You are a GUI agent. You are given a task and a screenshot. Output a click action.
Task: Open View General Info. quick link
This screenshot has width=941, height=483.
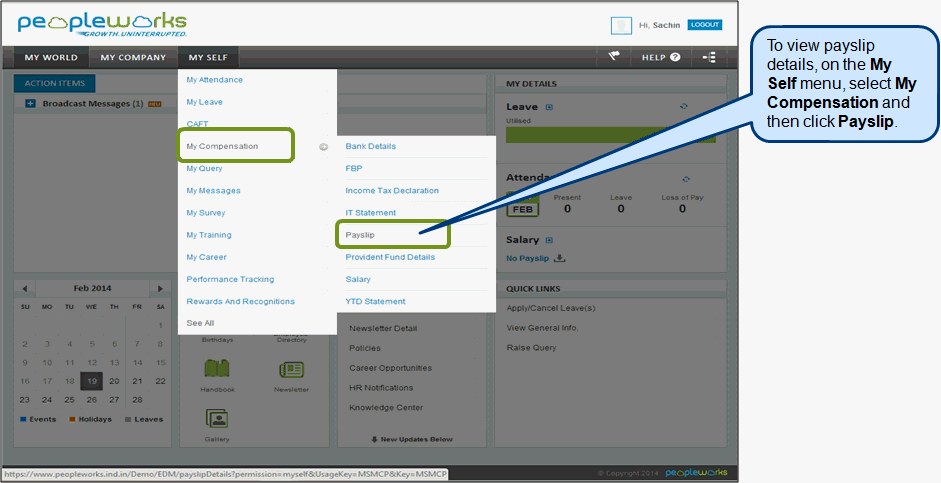(543, 328)
